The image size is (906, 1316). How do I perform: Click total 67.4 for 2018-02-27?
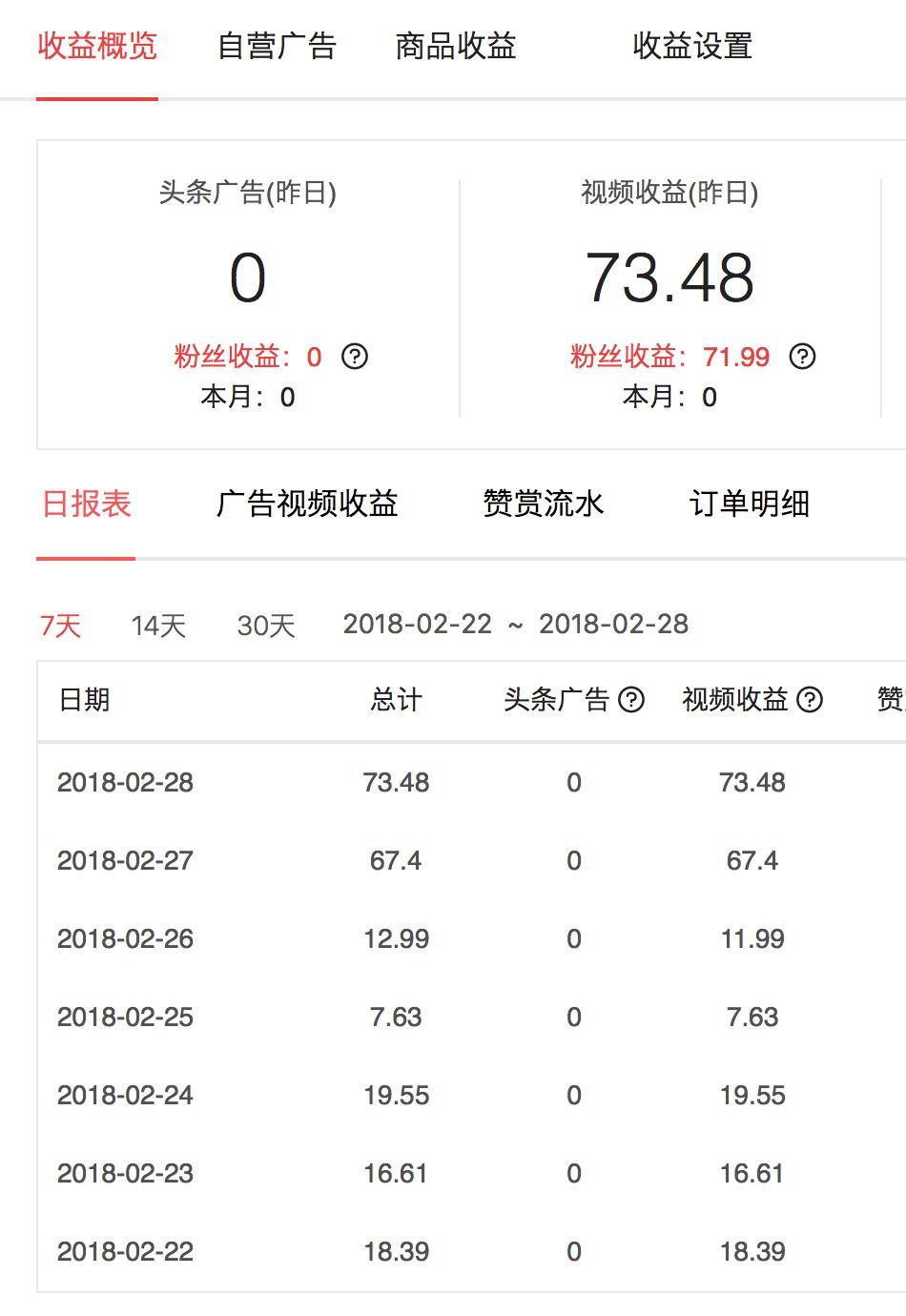coord(396,861)
